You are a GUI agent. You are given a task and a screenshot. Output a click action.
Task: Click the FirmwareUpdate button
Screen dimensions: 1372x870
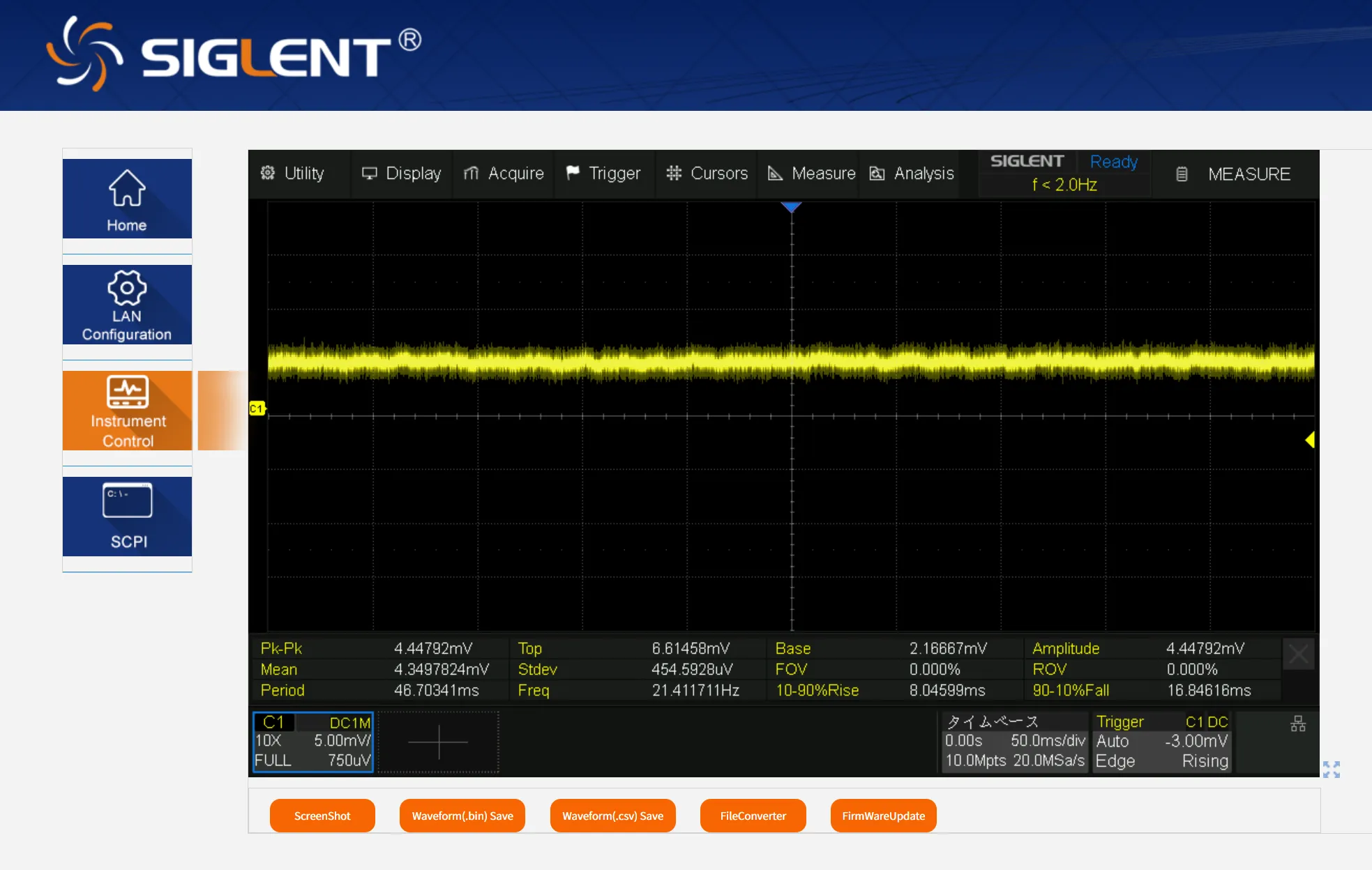point(882,815)
